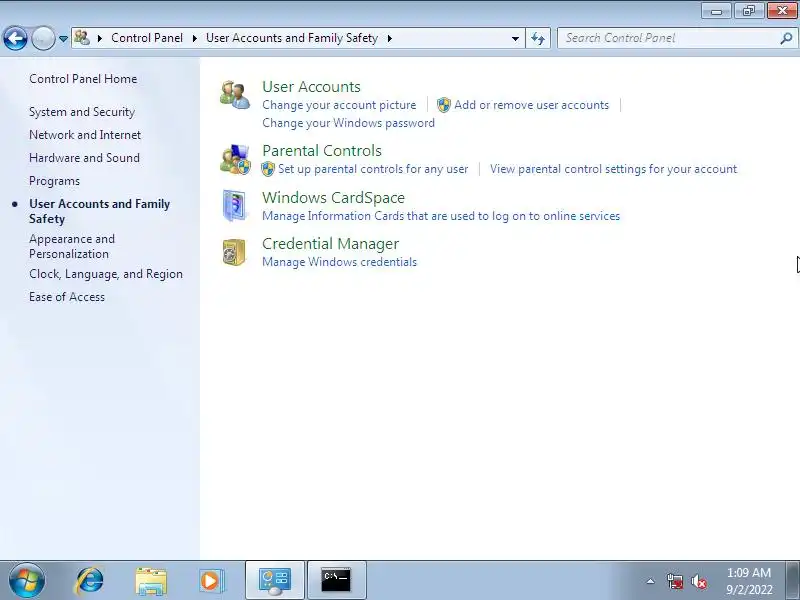Expand arrow after User Accounts and Family Safety
This screenshot has height=600, width=800.
tap(390, 38)
